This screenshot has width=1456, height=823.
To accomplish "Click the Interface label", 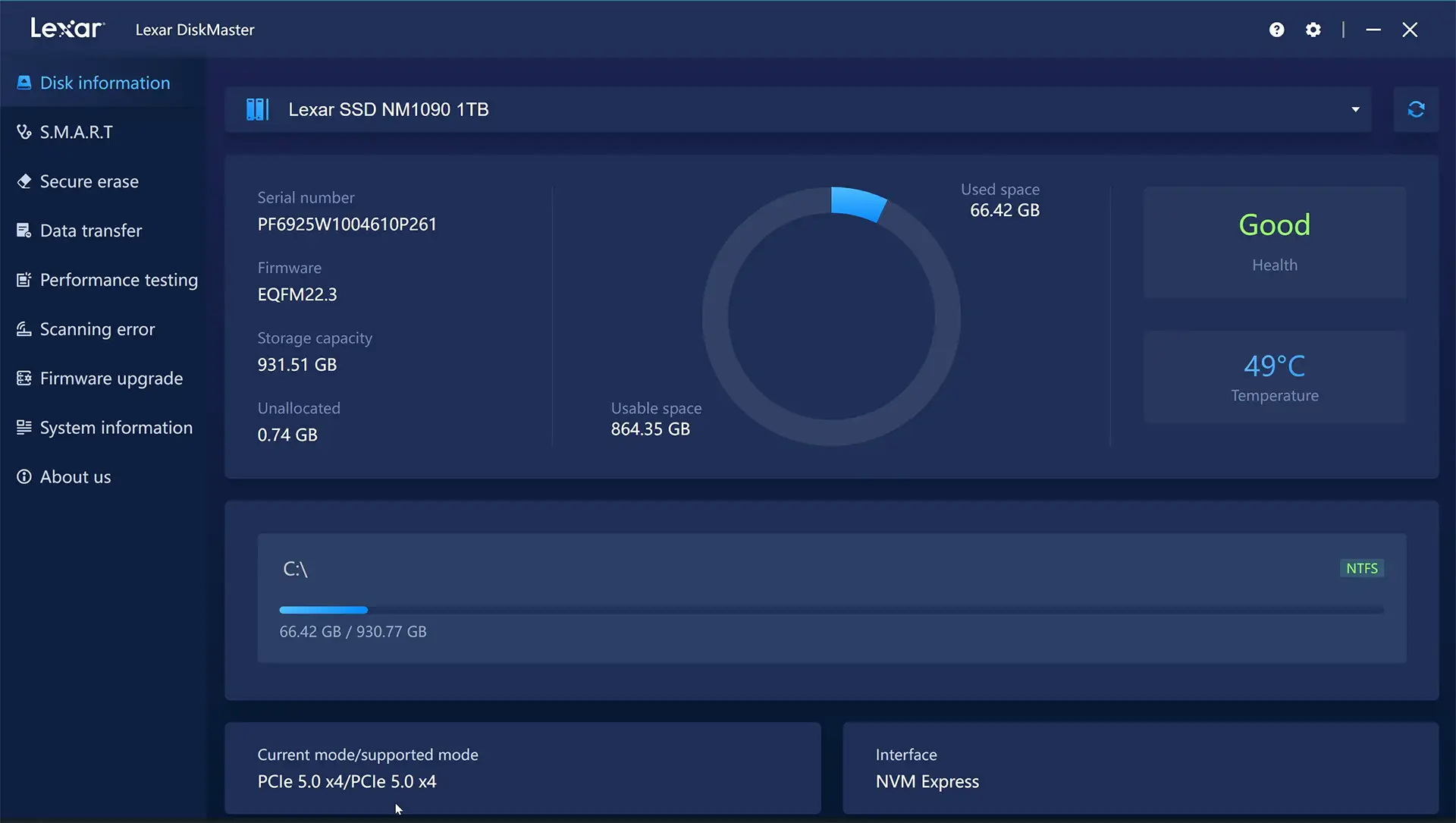I will 906,755.
